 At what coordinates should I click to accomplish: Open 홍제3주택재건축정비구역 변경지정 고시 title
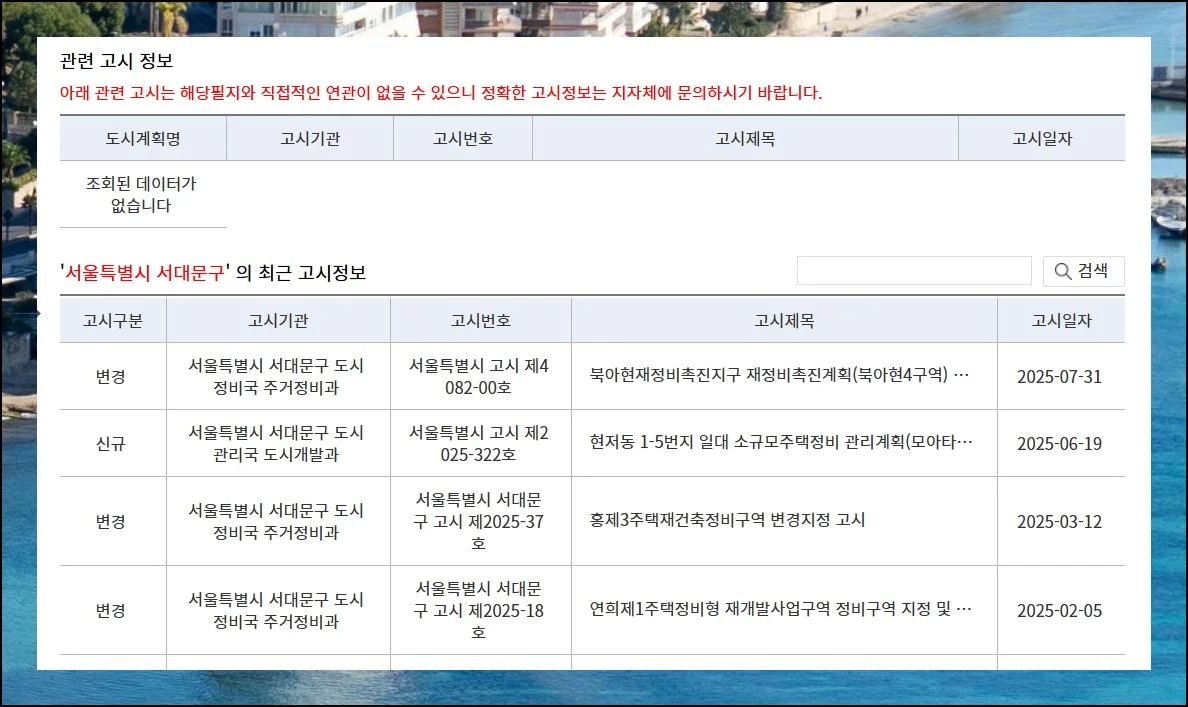tap(727, 520)
